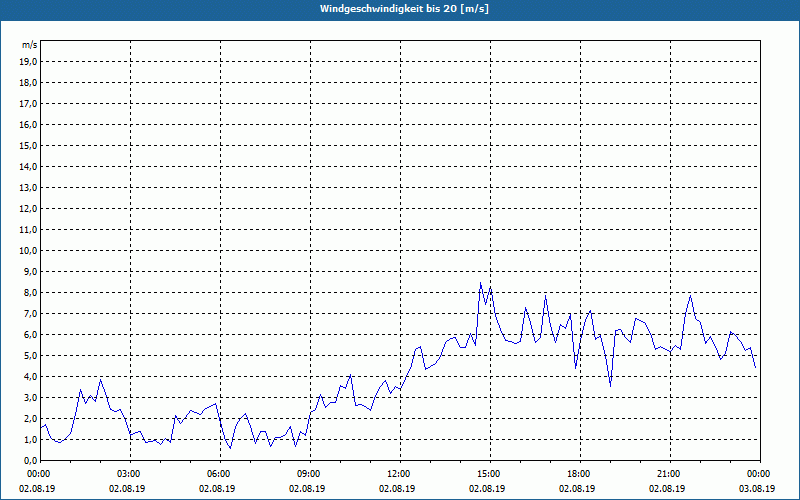Pick the "15:00" time label
Image resolution: width=800 pixels, height=500 pixels.
click(490, 474)
